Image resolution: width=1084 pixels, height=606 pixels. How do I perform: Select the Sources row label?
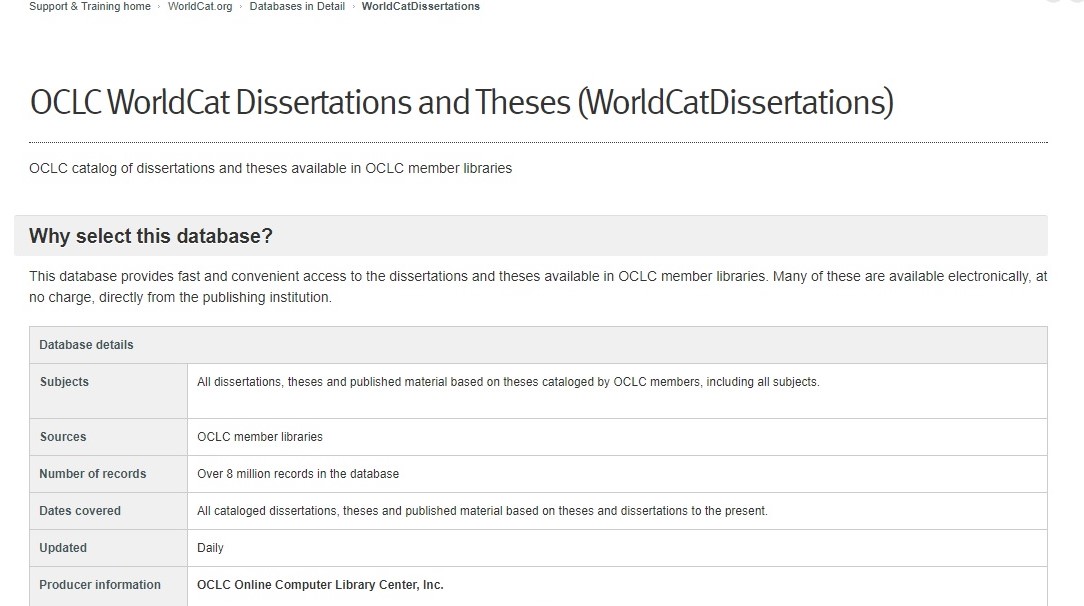point(63,437)
